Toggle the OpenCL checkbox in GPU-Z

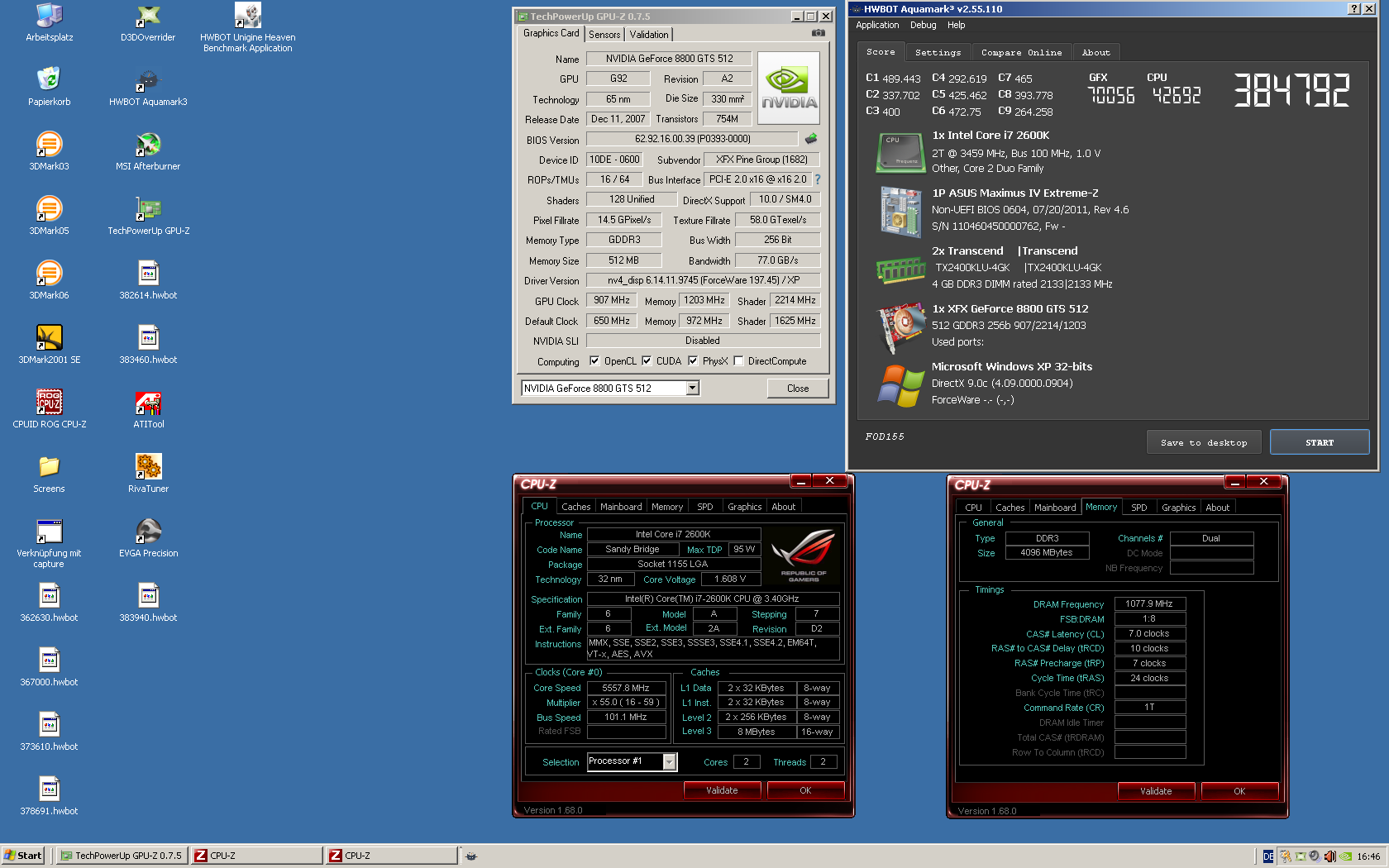coord(594,361)
